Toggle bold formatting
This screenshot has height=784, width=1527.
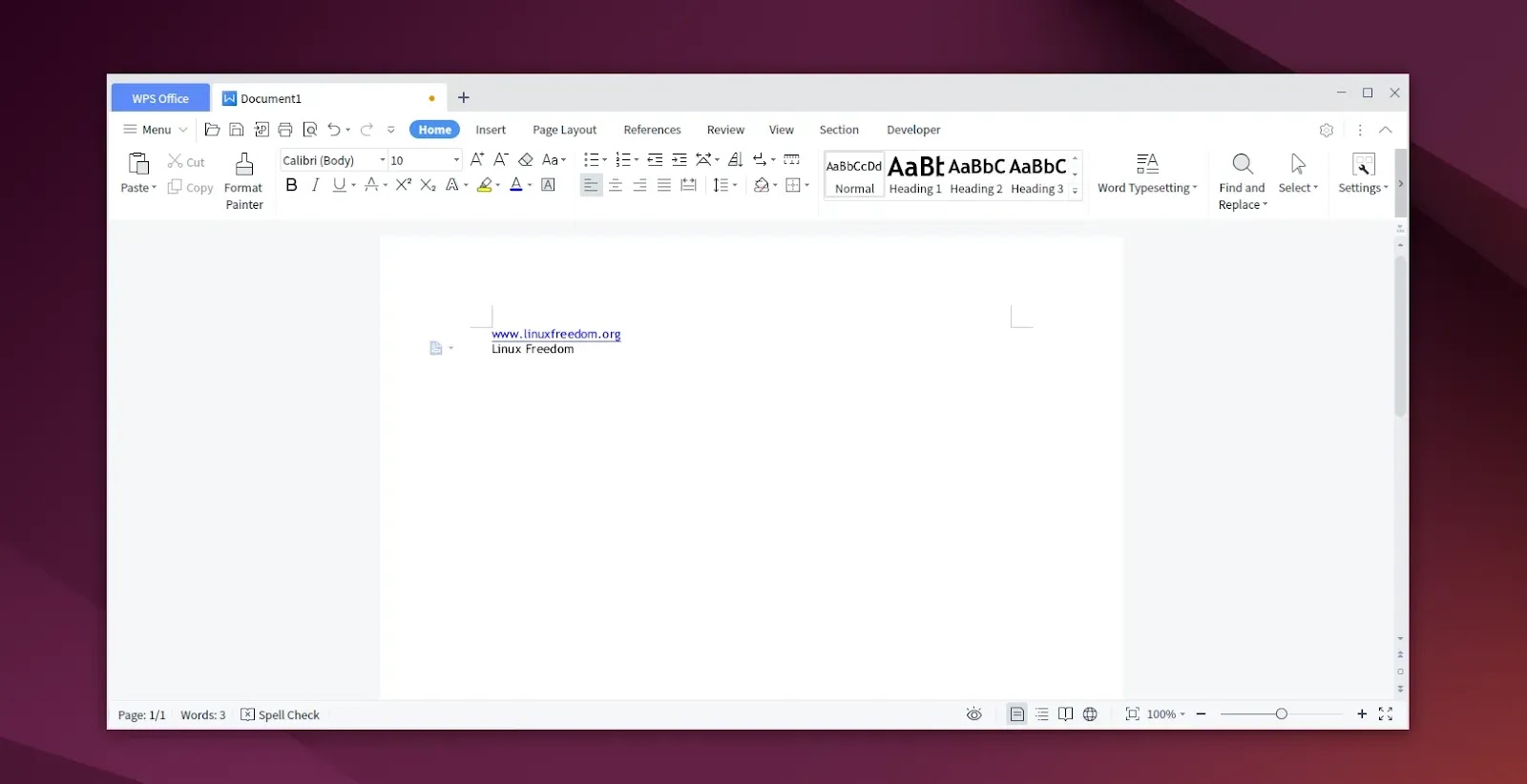pyautogui.click(x=291, y=185)
